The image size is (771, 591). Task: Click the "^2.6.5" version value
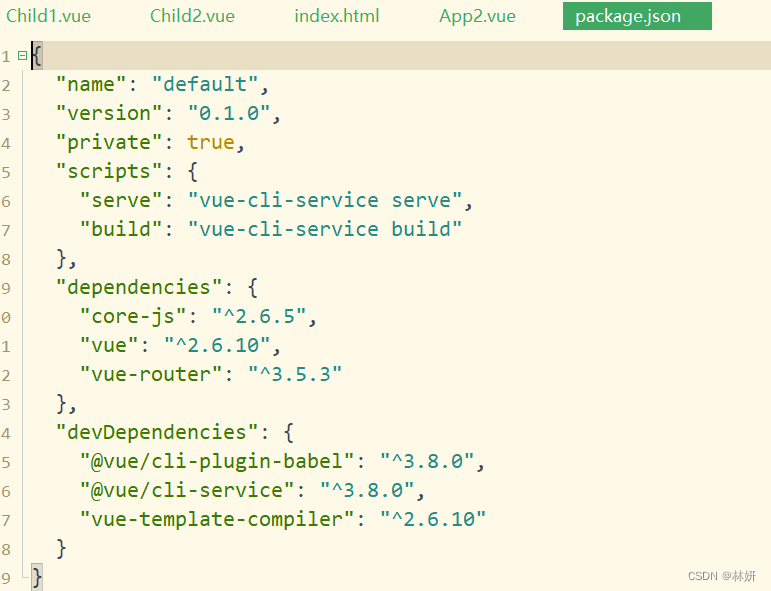click(x=260, y=317)
